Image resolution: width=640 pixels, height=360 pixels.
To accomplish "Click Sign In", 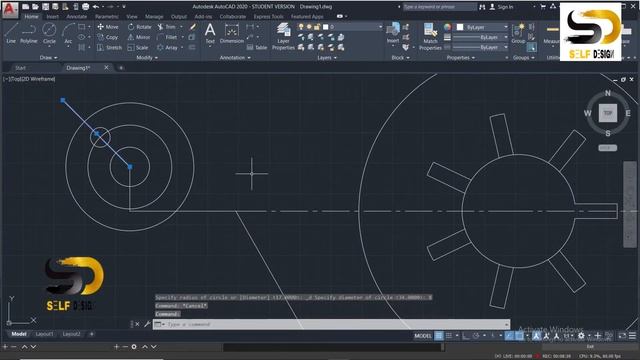I will pyautogui.click(x=505, y=7).
